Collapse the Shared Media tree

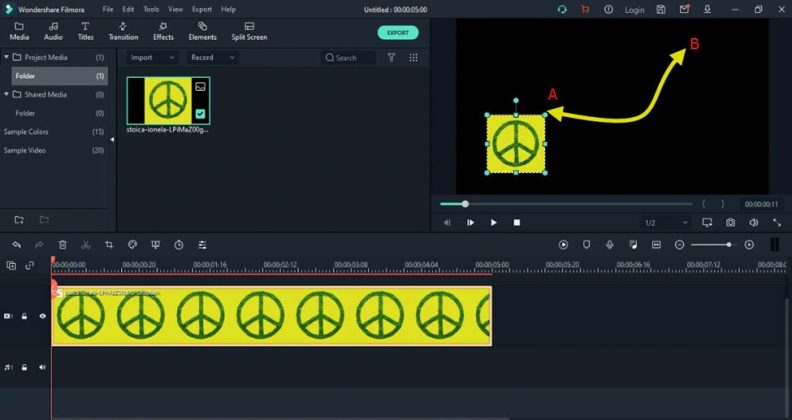tap(7, 94)
